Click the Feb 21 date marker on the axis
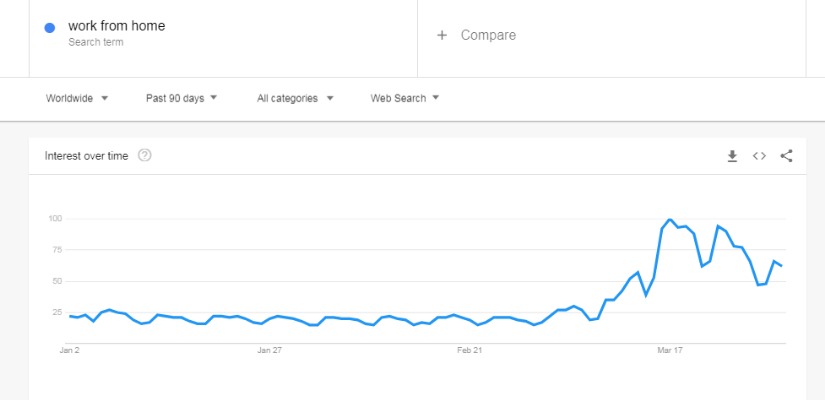Viewport: 825px width, 400px height. (469, 351)
